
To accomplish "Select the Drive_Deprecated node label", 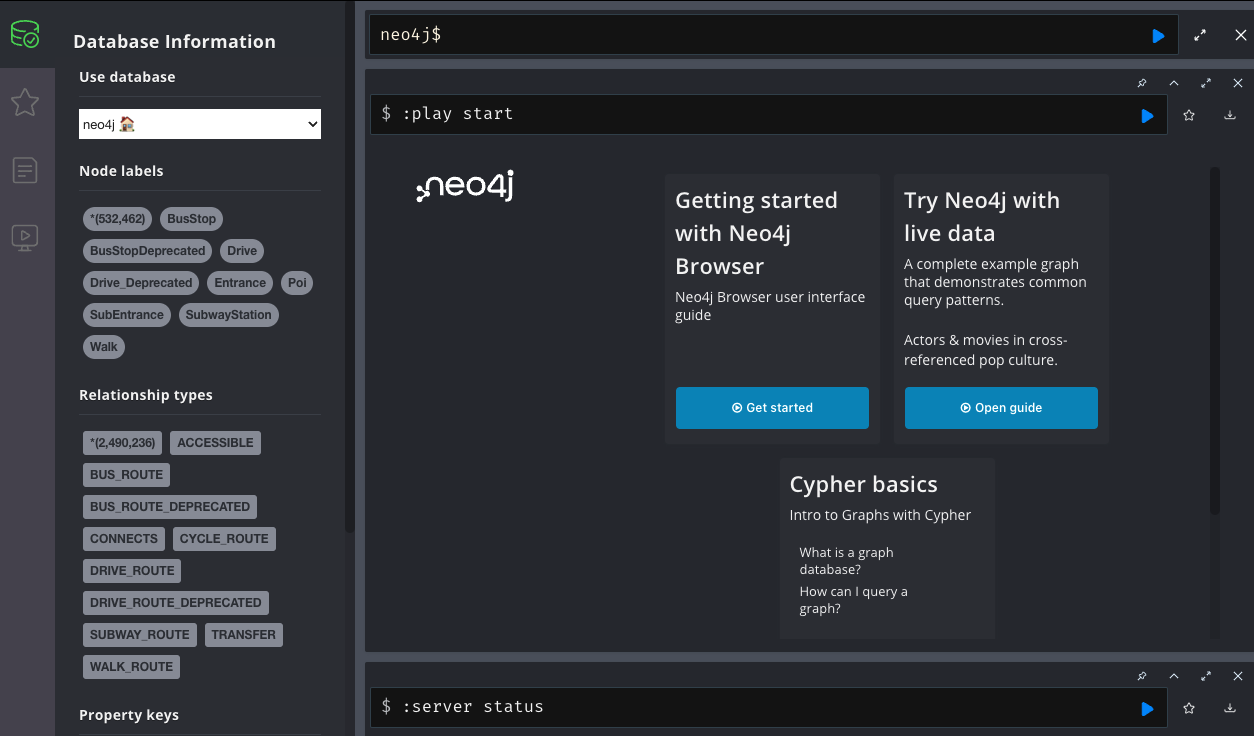I will tap(141, 283).
